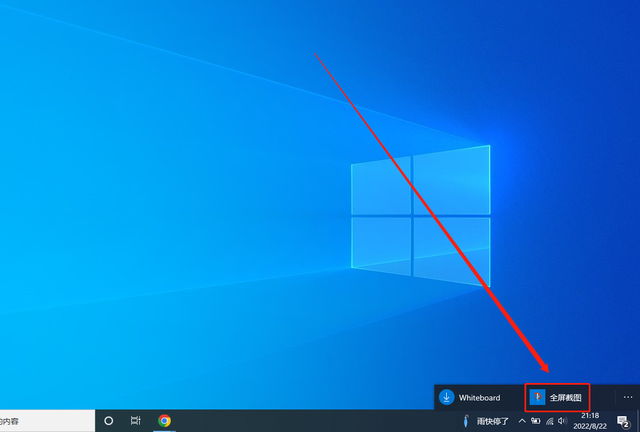640x432 pixels.
Task: Open network Wi-Fi tray icon
Action: pyautogui.click(x=550, y=421)
